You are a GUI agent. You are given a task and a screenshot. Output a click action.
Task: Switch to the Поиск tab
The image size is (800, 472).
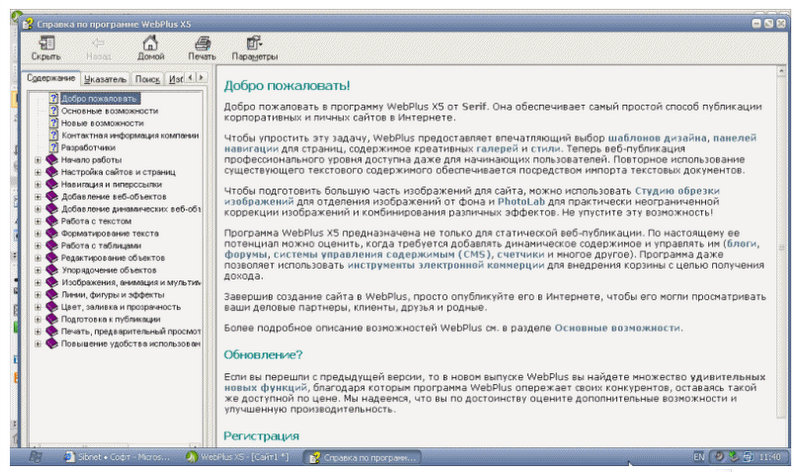(x=147, y=79)
